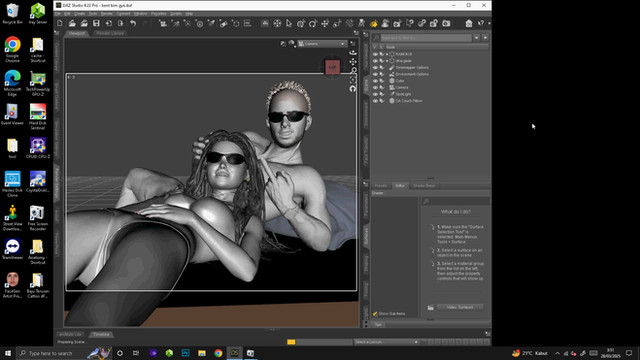Click the Video: Surfaces button
This screenshot has width=640, height=360.
tap(460, 307)
